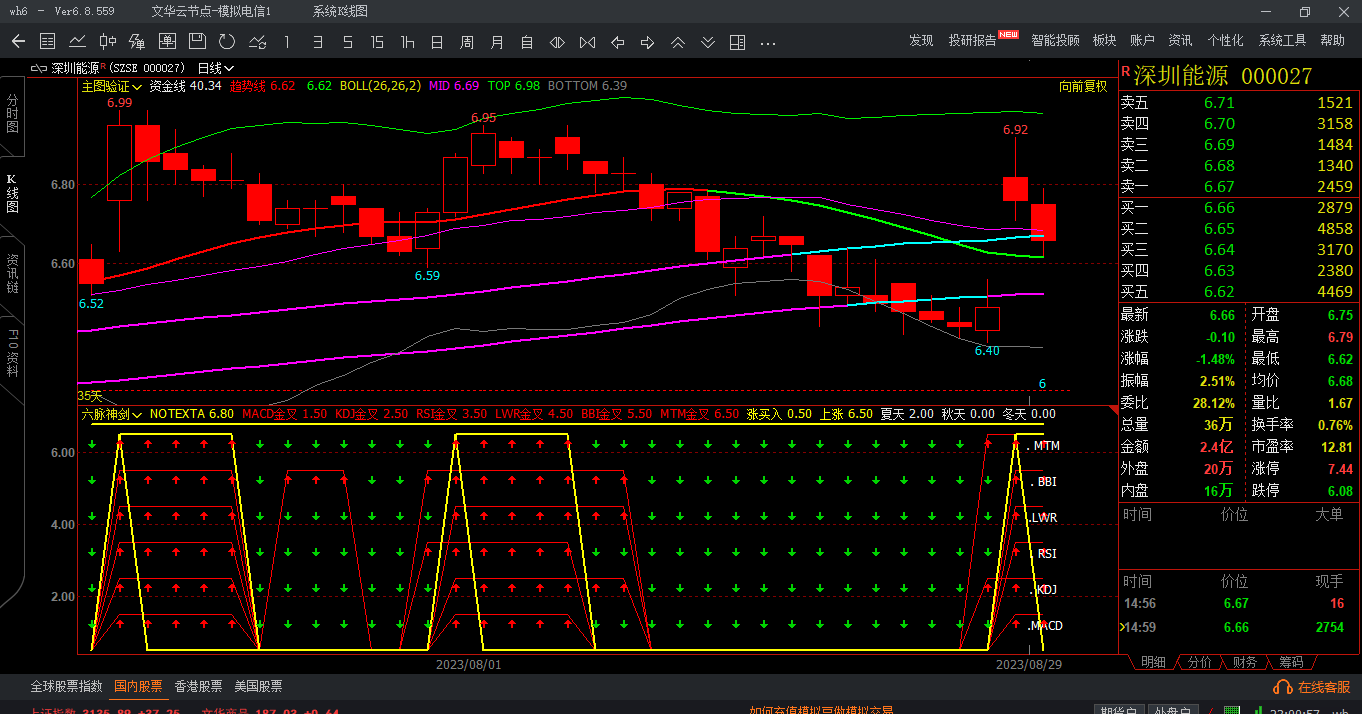Viewport: 1362px width, 714px height.
Task: Click the 2023/08/29 date marker on timeline
Action: click(1028, 664)
